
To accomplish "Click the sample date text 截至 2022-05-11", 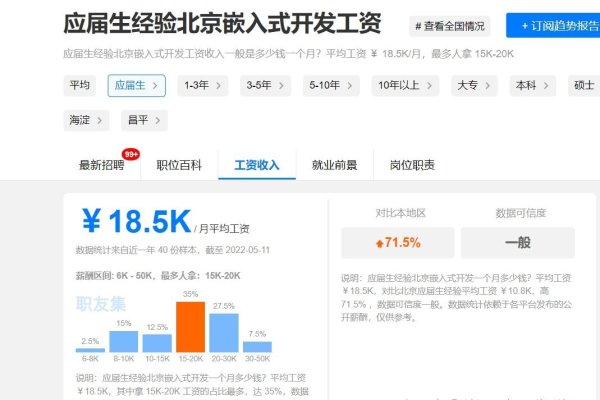I will (x=238, y=250).
